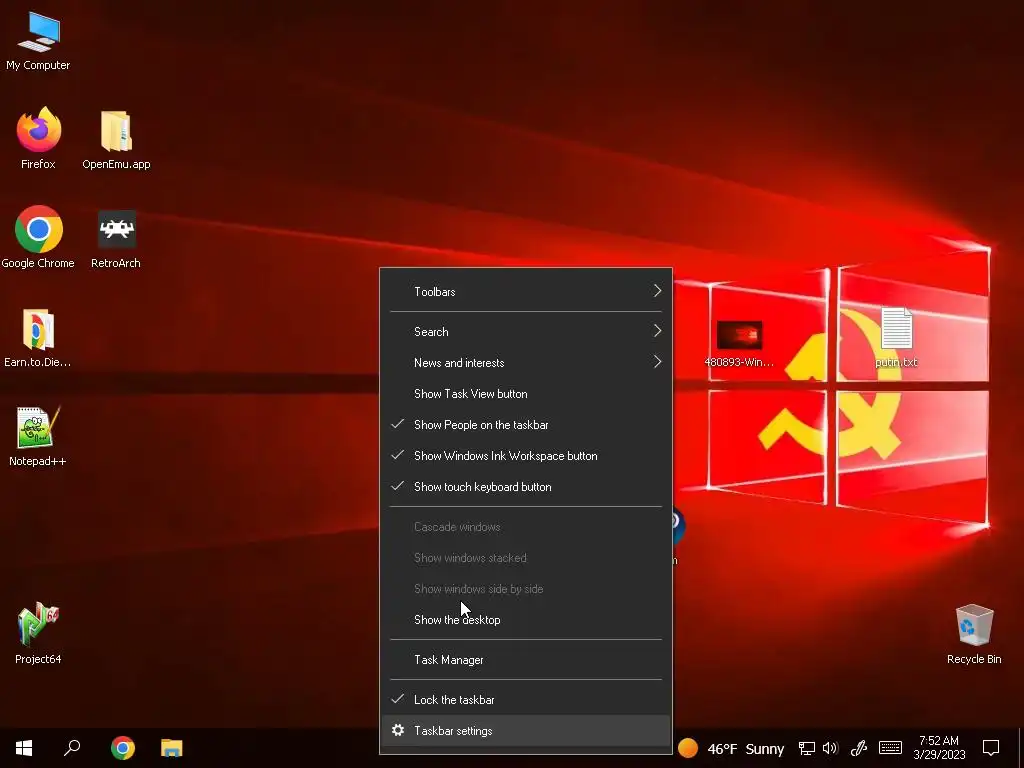Click the Show desktop sliver at taskbar end
This screenshot has height=768, width=1024.
[x=1021, y=748]
